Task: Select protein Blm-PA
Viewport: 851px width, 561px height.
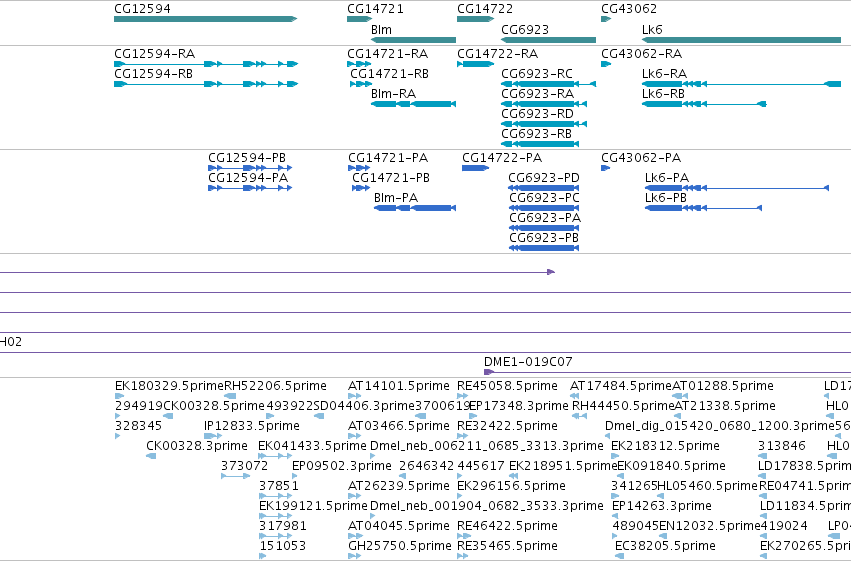Action: pyautogui.click(x=415, y=208)
